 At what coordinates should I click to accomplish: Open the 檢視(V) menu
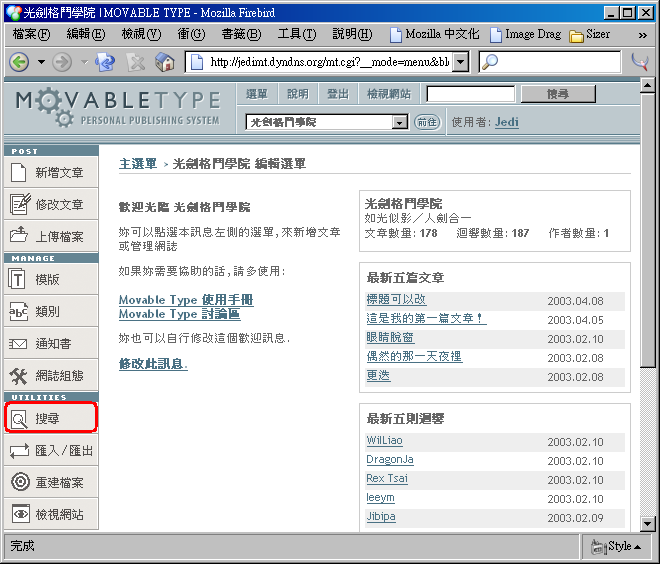tap(141, 34)
